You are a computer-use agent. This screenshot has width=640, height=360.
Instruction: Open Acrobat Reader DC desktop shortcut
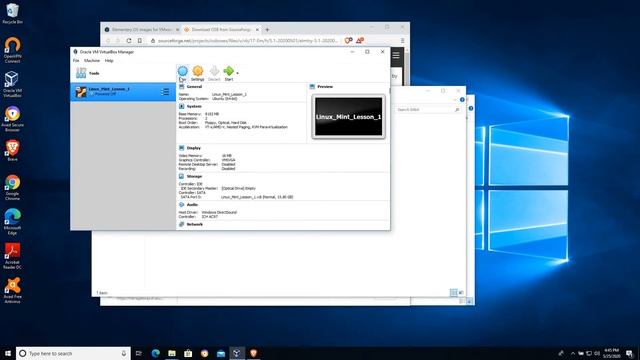tap(12, 256)
